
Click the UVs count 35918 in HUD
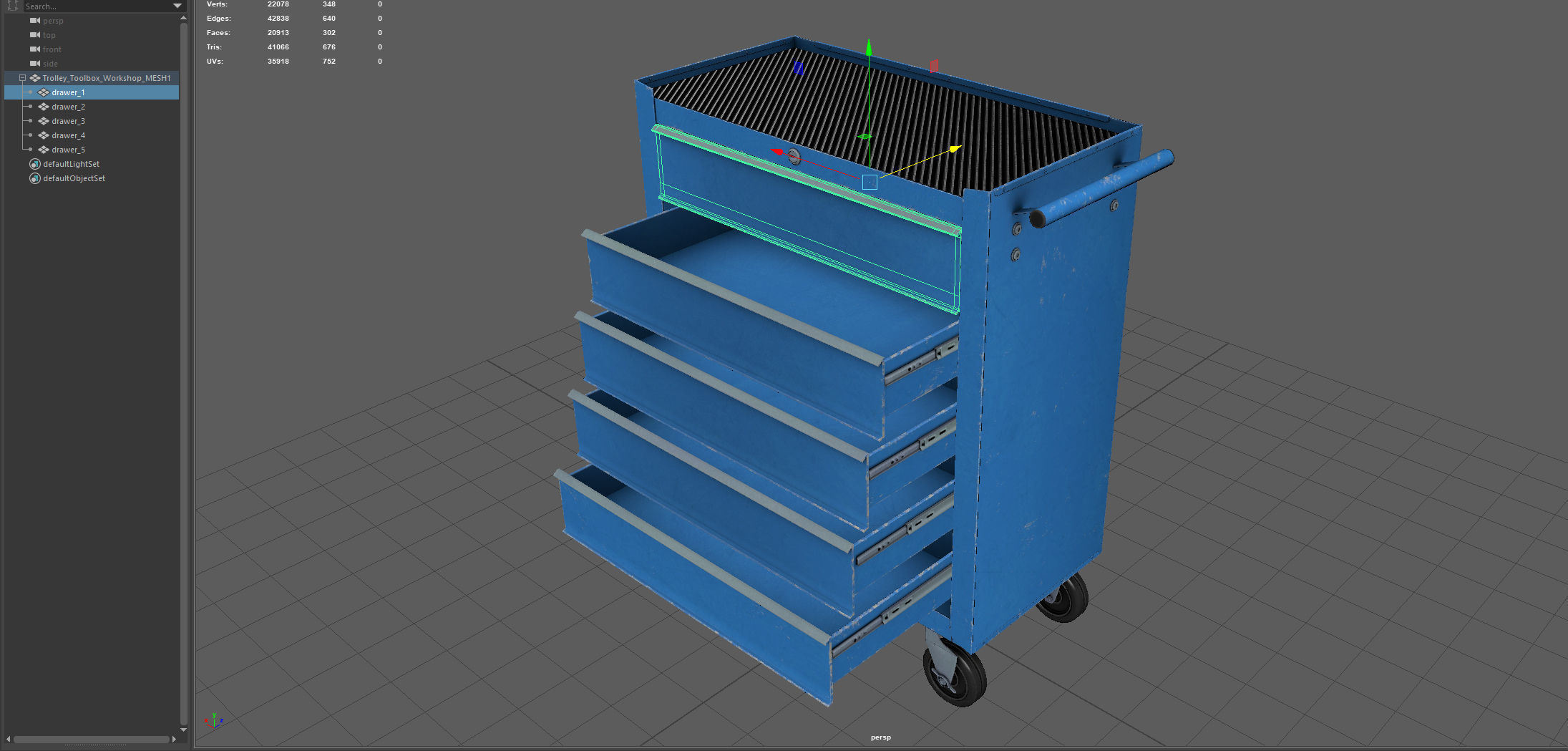pos(278,62)
